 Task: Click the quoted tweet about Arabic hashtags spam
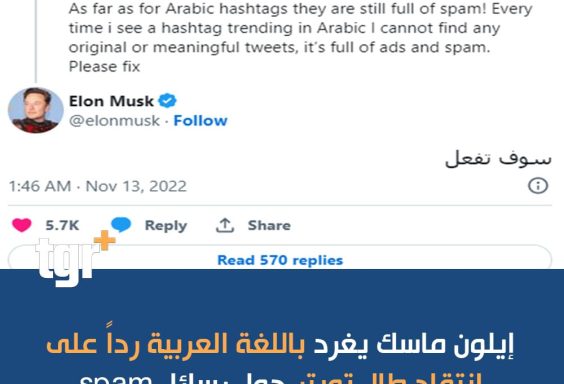pos(300,37)
